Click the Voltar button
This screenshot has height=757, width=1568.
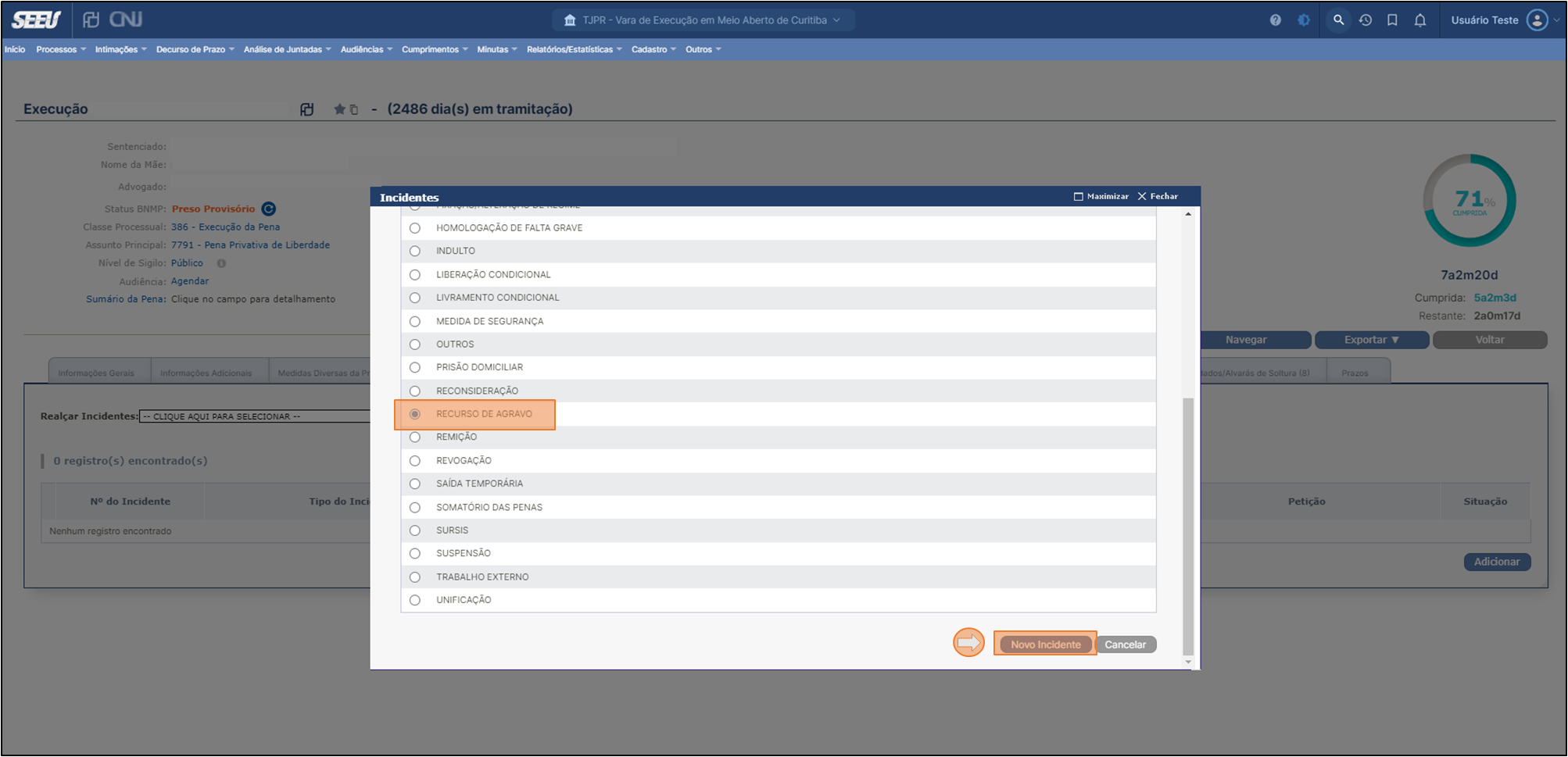pyautogui.click(x=1490, y=340)
